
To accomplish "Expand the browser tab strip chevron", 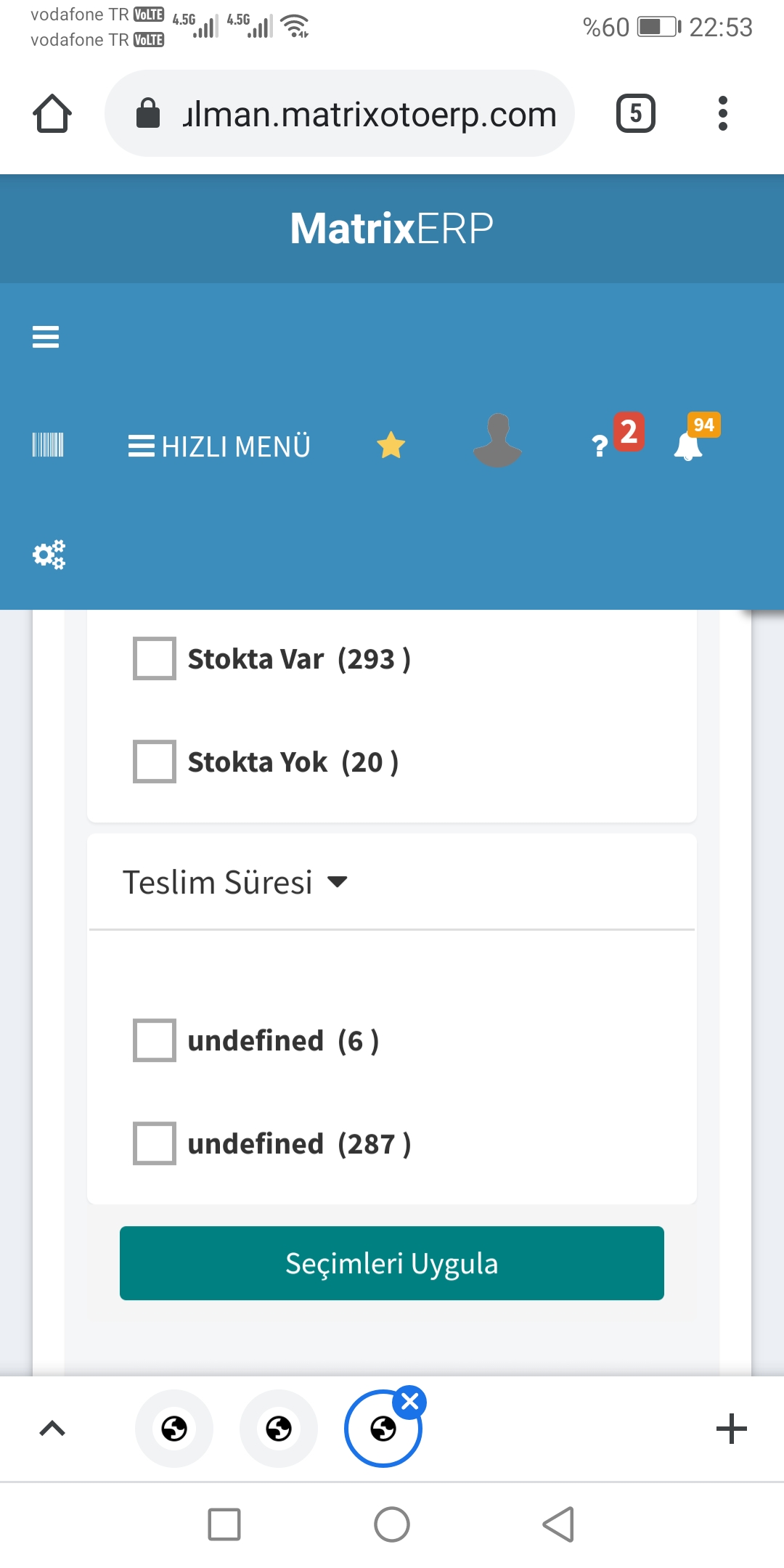I will coord(52,1429).
